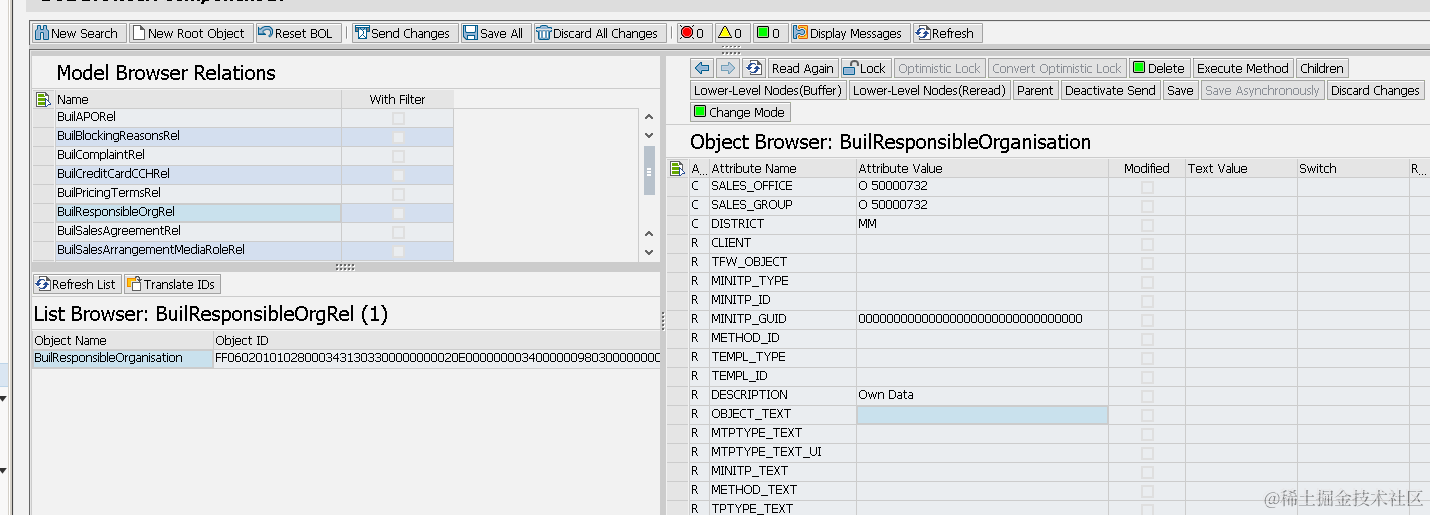Start a New Search
The width and height of the screenshot is (1430, 515).
pyautogui.click(x=78, y=33)
